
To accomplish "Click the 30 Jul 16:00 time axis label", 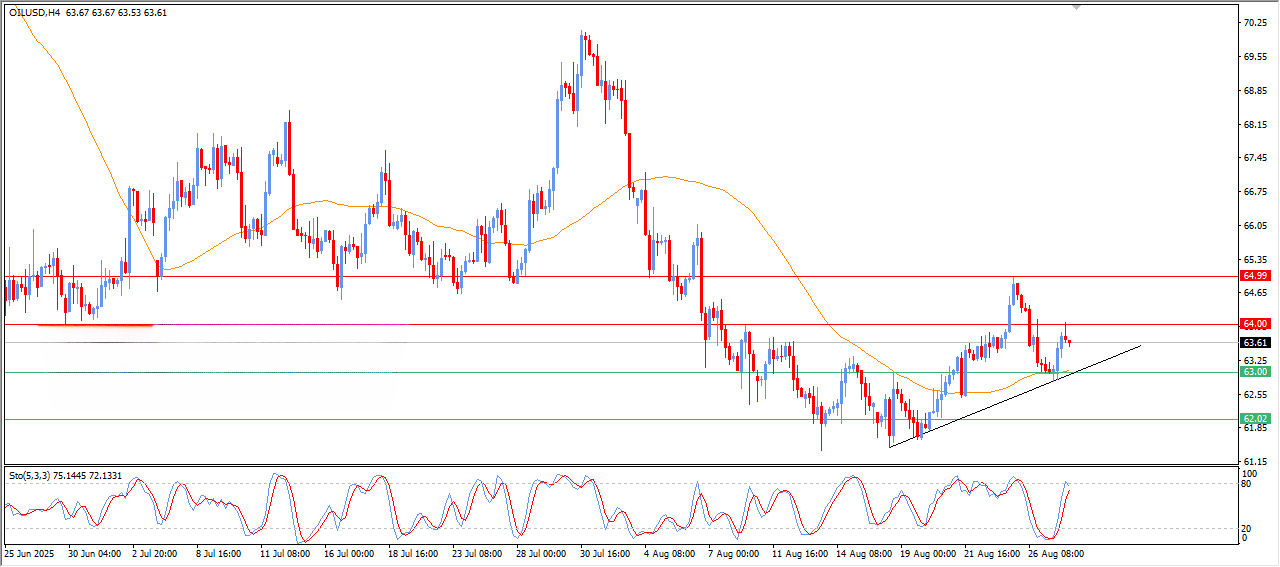I will tap(605, 553).
